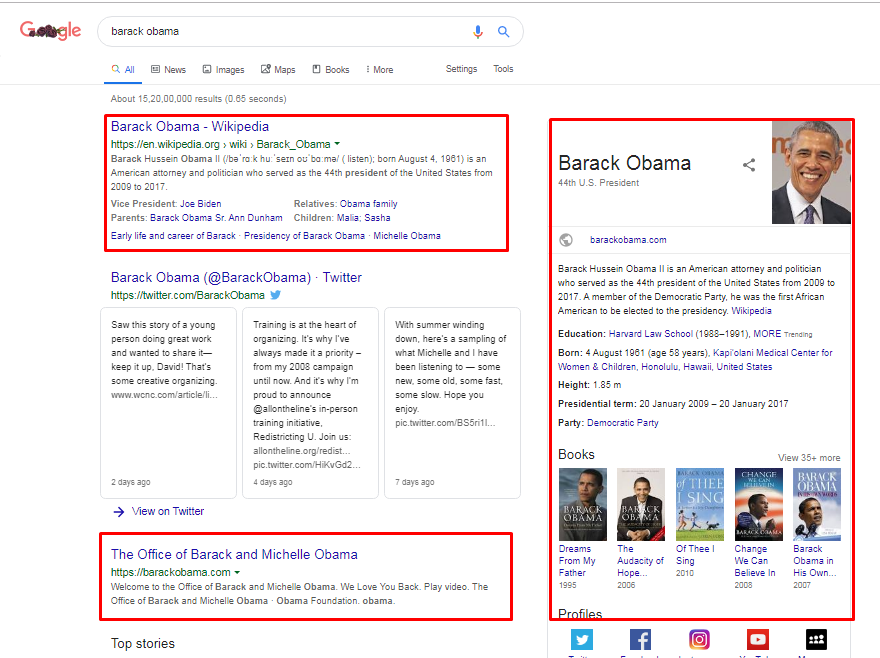Image resolution: width=880 pixels, height=658 pixels.
Task: Open tweet card dated 4 days ago
Action: click(310, 403)
